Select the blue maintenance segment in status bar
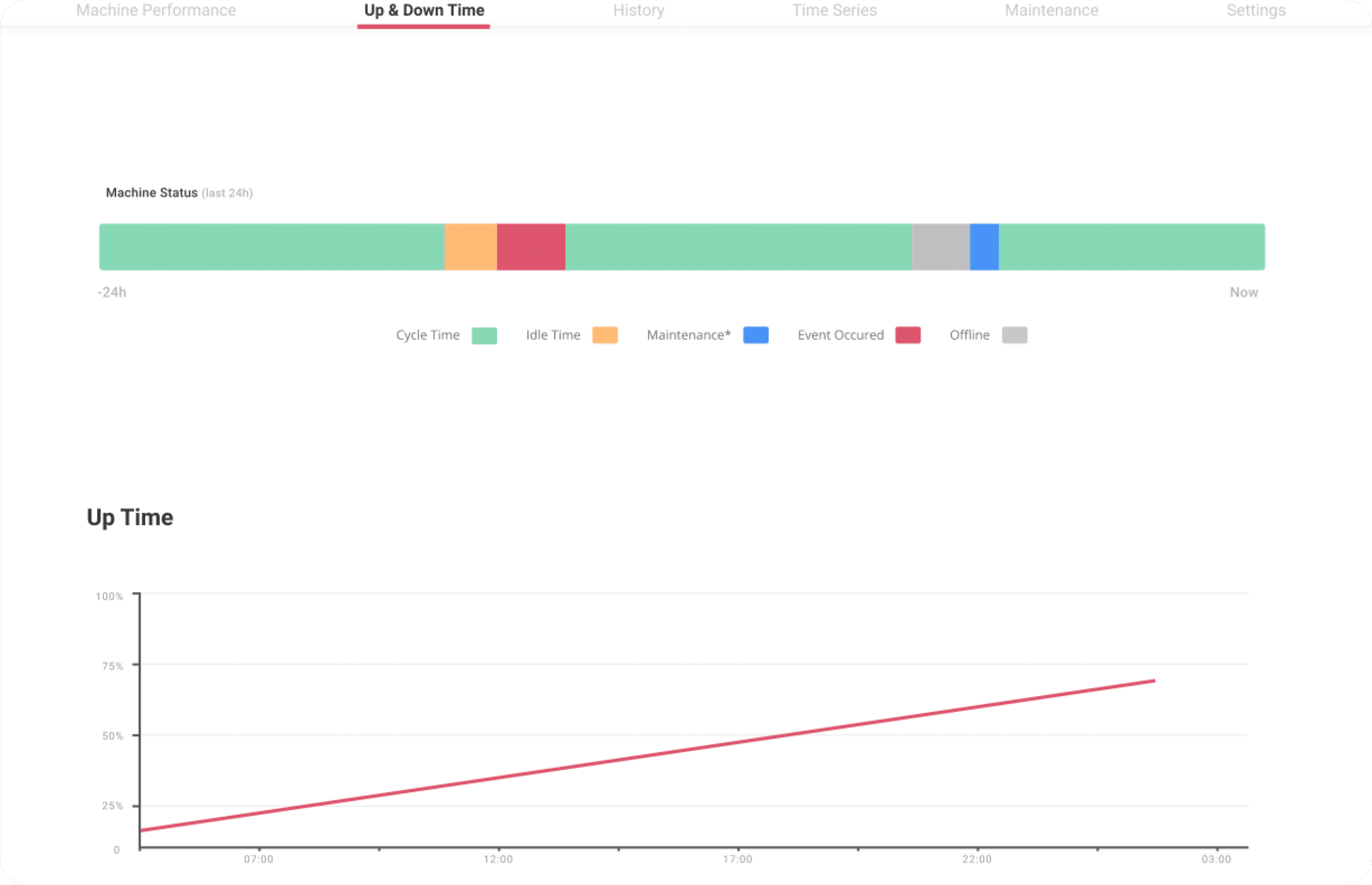 [984, 247]
